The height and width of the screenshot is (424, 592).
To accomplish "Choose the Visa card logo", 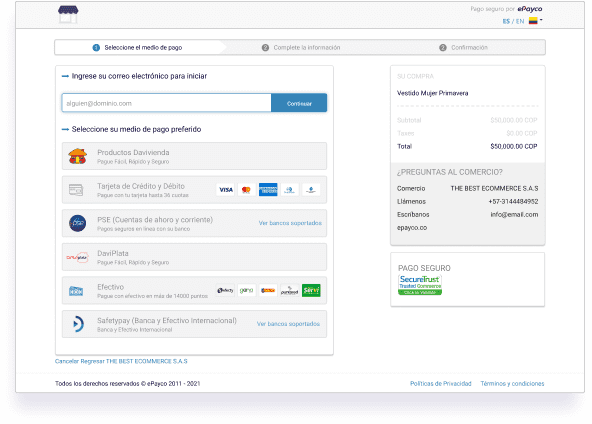I will (226, 190).
